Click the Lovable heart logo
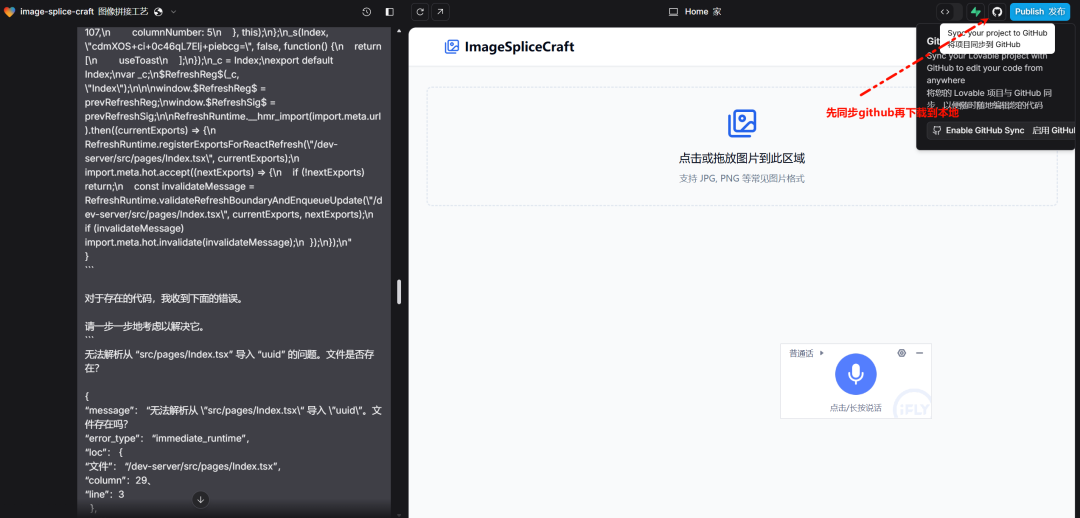 point(10,12)
